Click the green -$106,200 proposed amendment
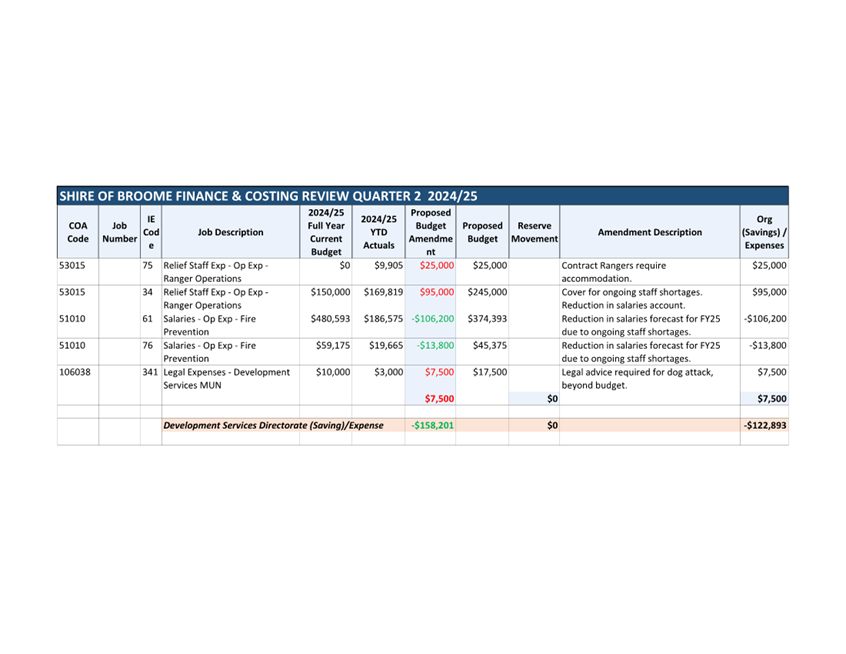This screenshot has width=846, height=654. [433, 318]
